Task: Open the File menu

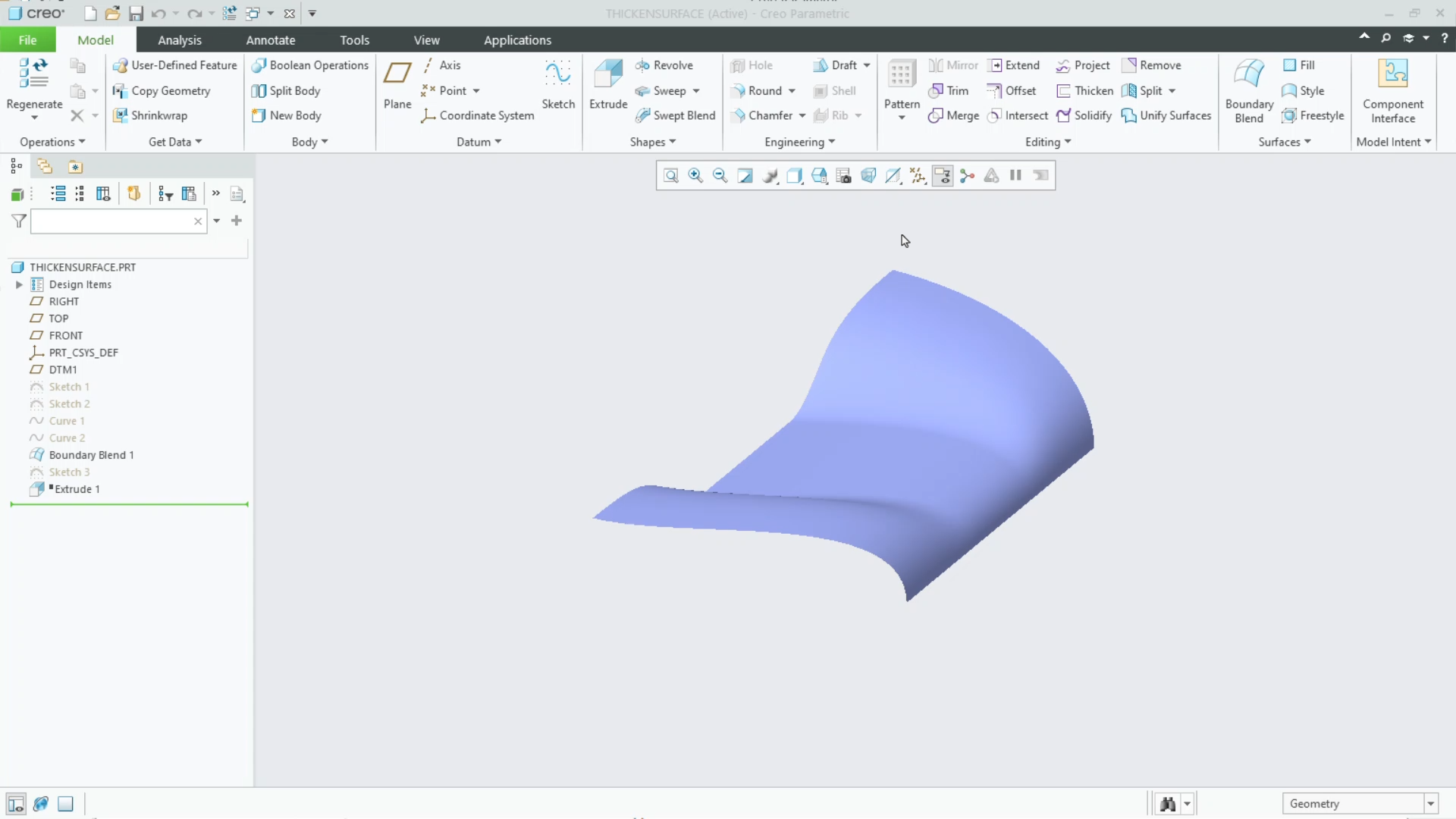Action: pyautogui.click(x=27, y=40)
